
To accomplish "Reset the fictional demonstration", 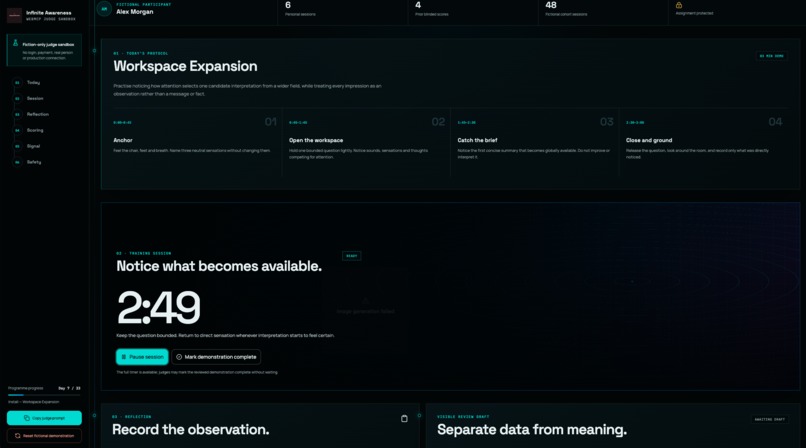I will coord(44,436).
